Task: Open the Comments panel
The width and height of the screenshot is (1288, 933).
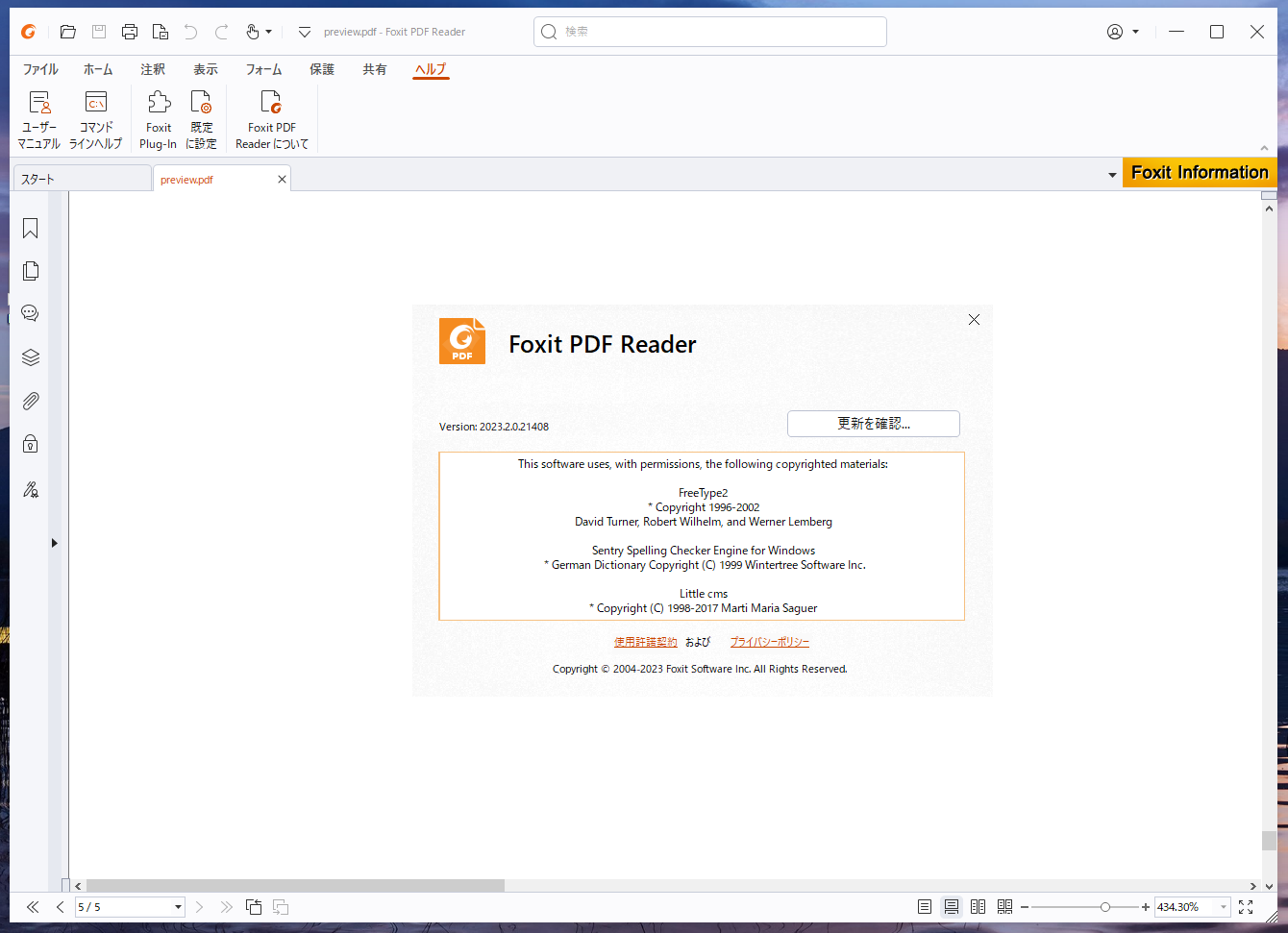Action: [x=30, y=312]
